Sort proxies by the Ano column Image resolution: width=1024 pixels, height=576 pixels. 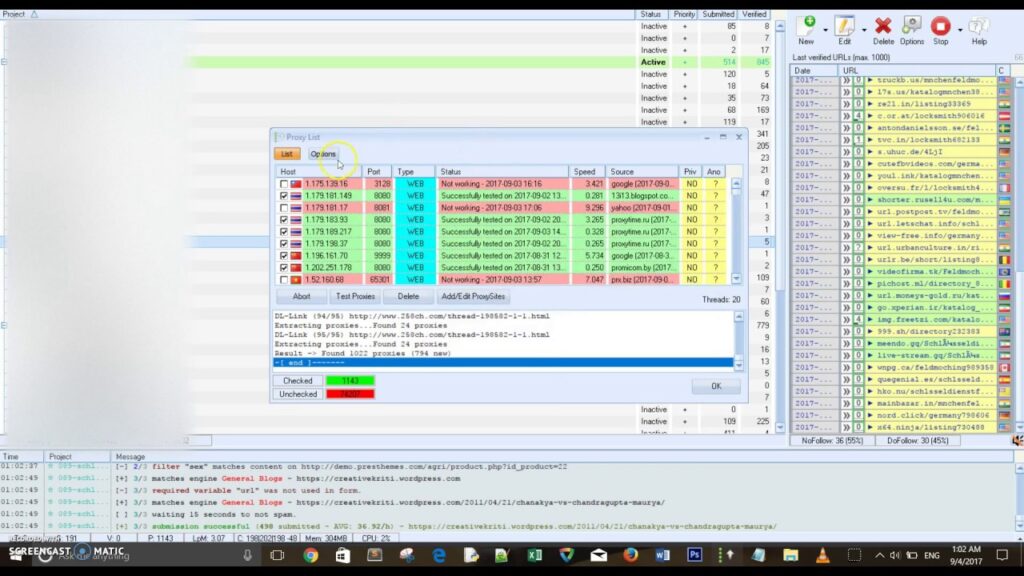pyautogui.click(x=714, y=172)
